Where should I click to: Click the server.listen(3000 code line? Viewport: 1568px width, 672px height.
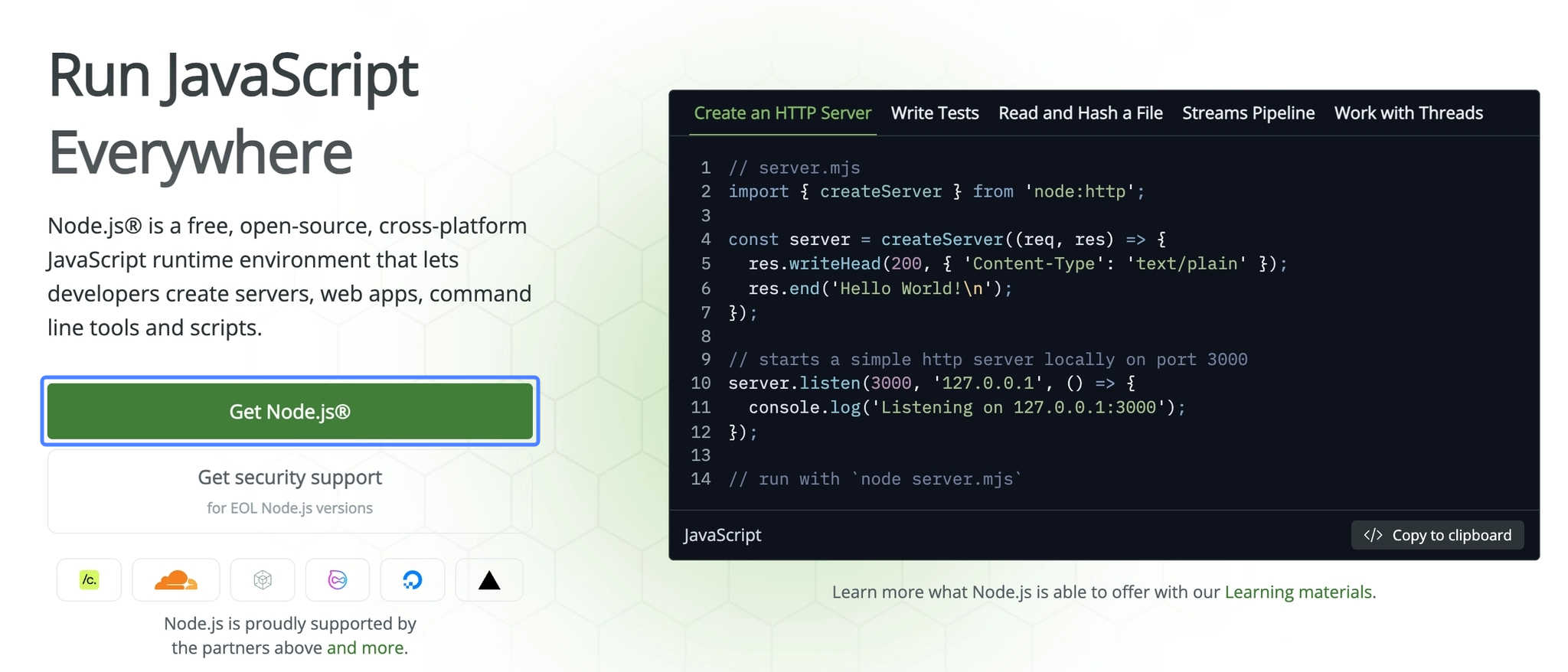point(932,383)
